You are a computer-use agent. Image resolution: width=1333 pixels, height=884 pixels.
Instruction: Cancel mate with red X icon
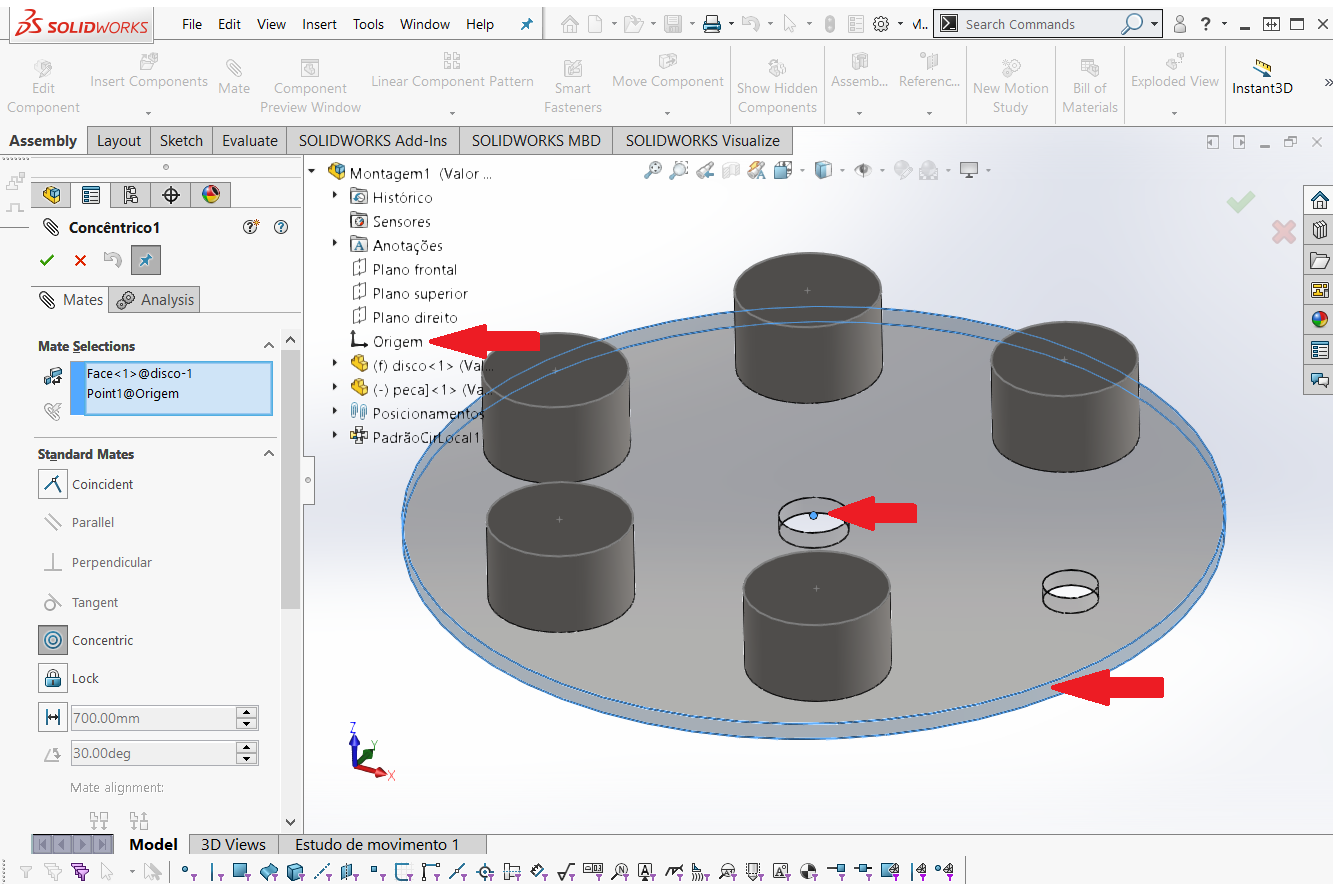click(80, 260)
